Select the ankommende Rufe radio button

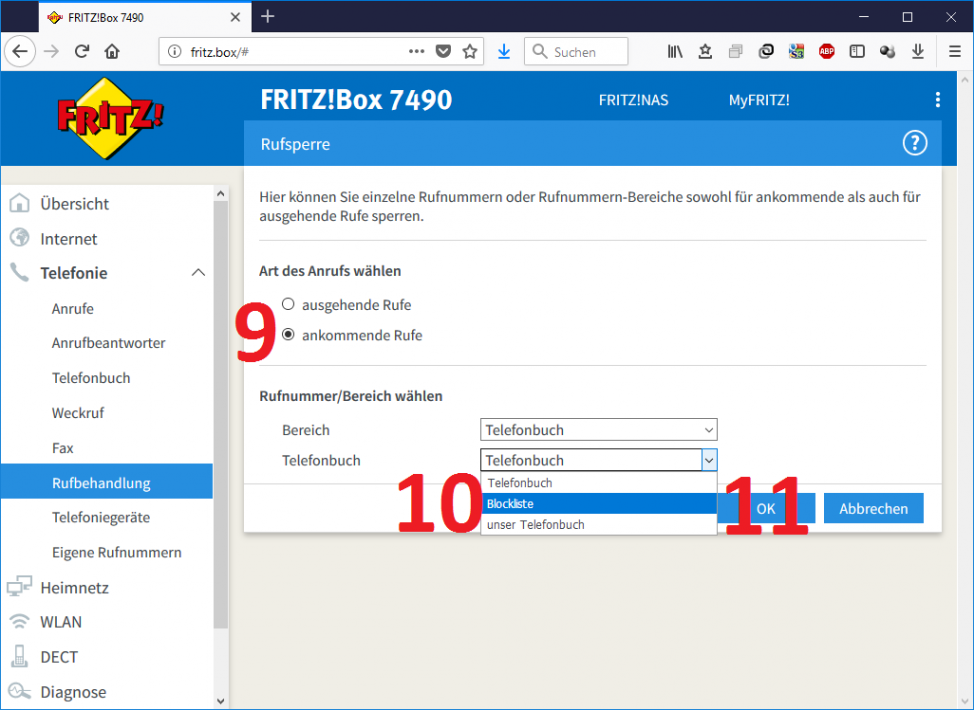tap(289, 335)
